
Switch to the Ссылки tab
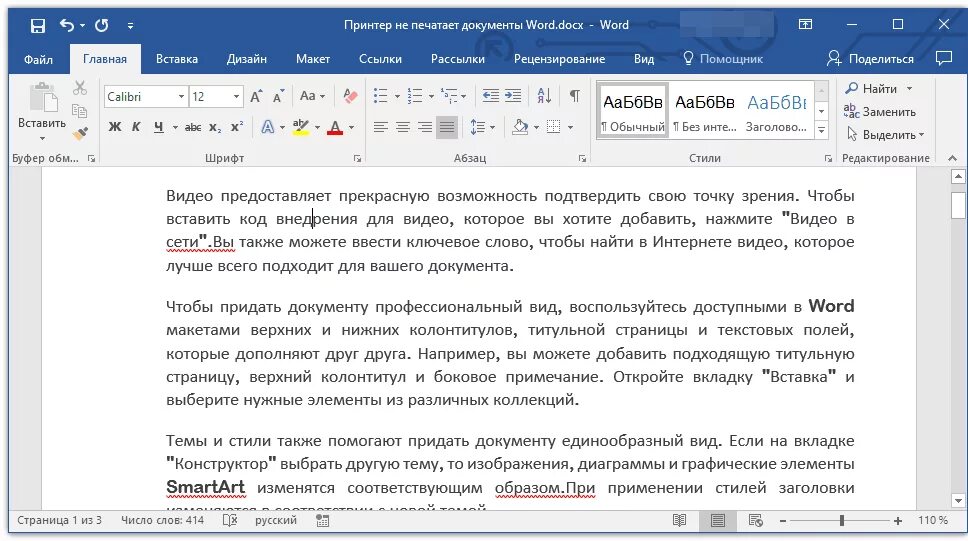coord(380,59)
